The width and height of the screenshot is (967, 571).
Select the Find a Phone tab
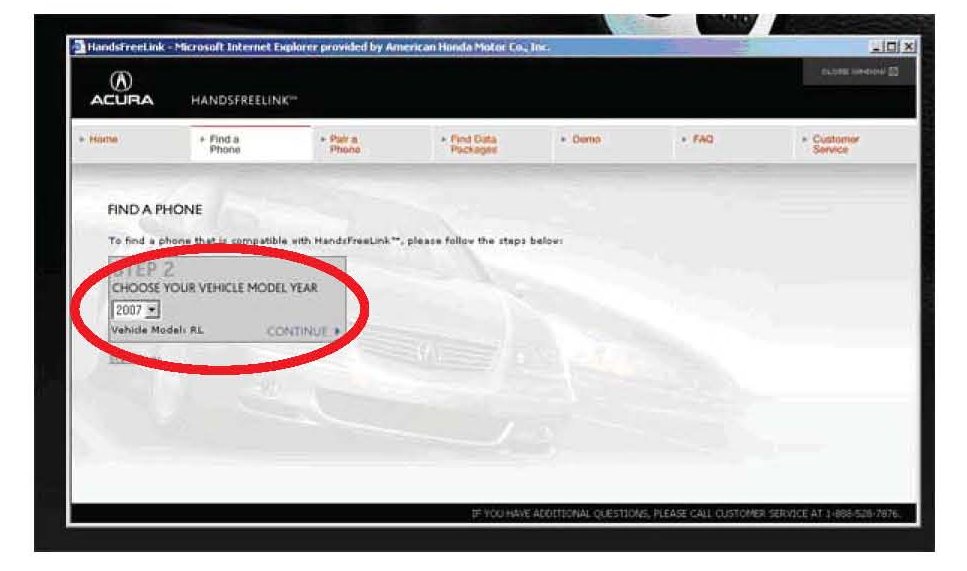coord(225,145)
